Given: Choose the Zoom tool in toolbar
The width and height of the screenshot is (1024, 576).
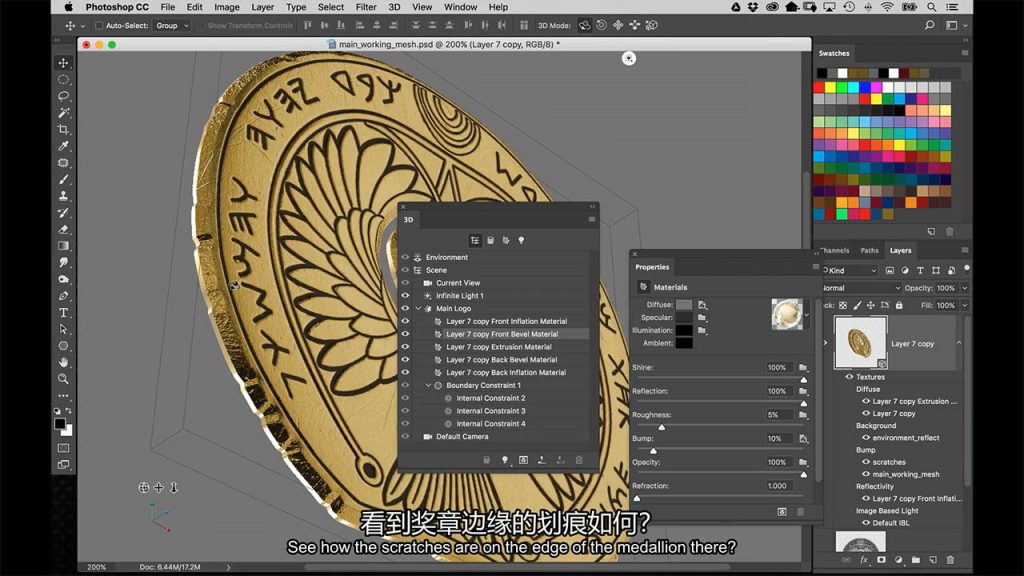Looking at the screenshot, I should point(64,379).
